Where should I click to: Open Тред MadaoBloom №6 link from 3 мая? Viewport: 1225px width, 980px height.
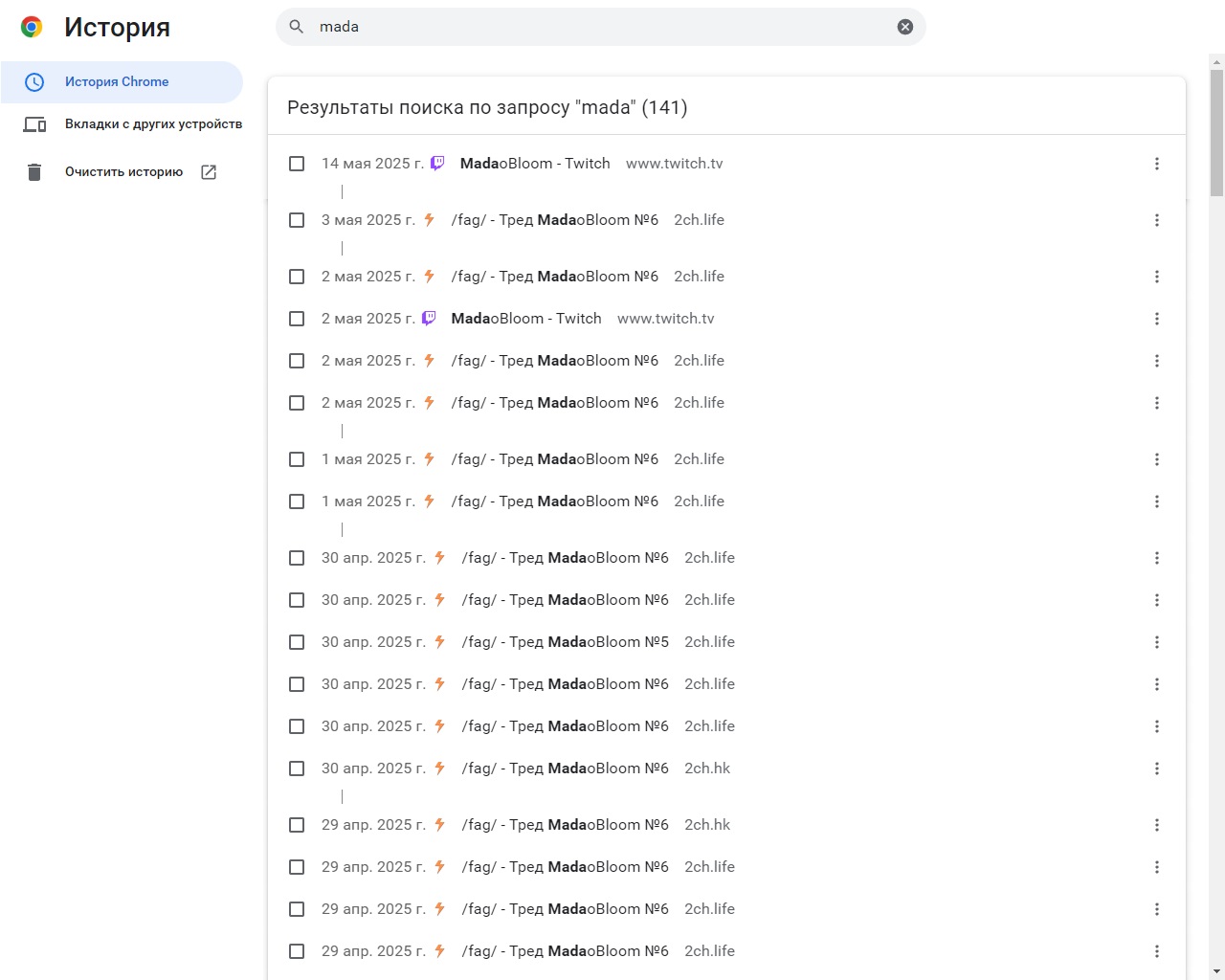click(x=555, y=220)
